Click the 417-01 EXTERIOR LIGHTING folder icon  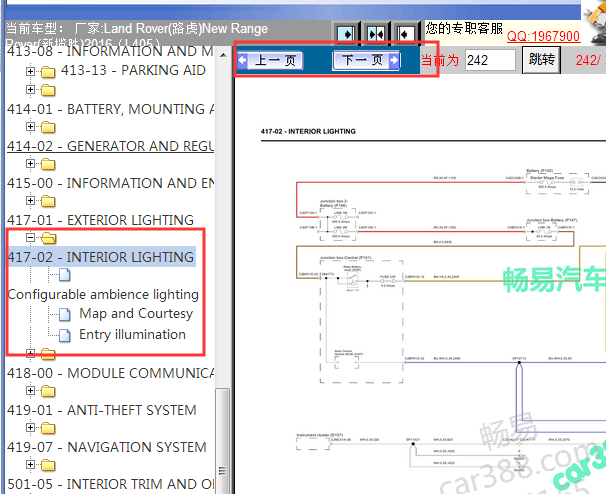point(48,201)
